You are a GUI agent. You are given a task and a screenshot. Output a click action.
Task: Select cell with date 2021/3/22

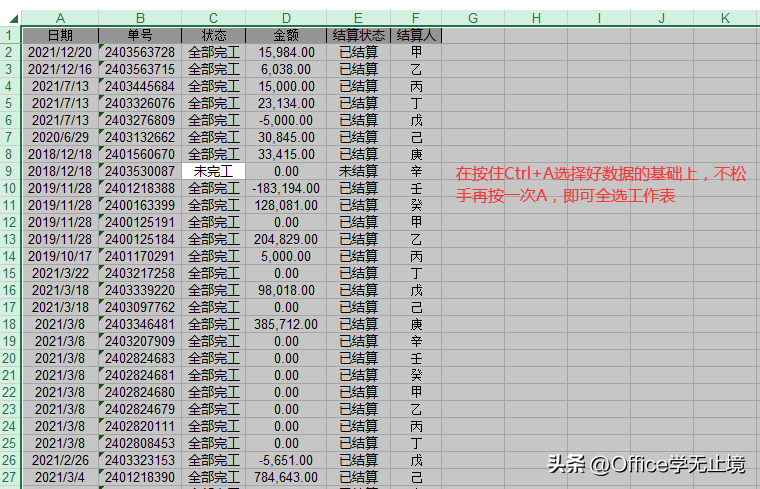pos(60,273)
